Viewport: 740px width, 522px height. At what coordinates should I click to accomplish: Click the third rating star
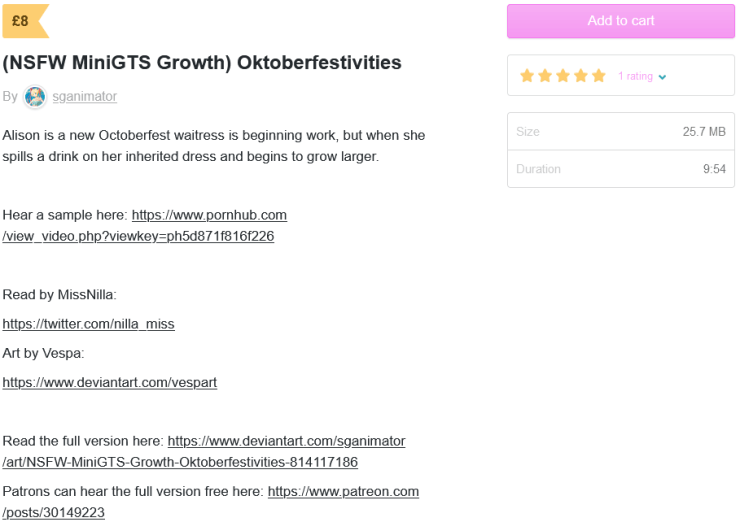pos(563,76)
